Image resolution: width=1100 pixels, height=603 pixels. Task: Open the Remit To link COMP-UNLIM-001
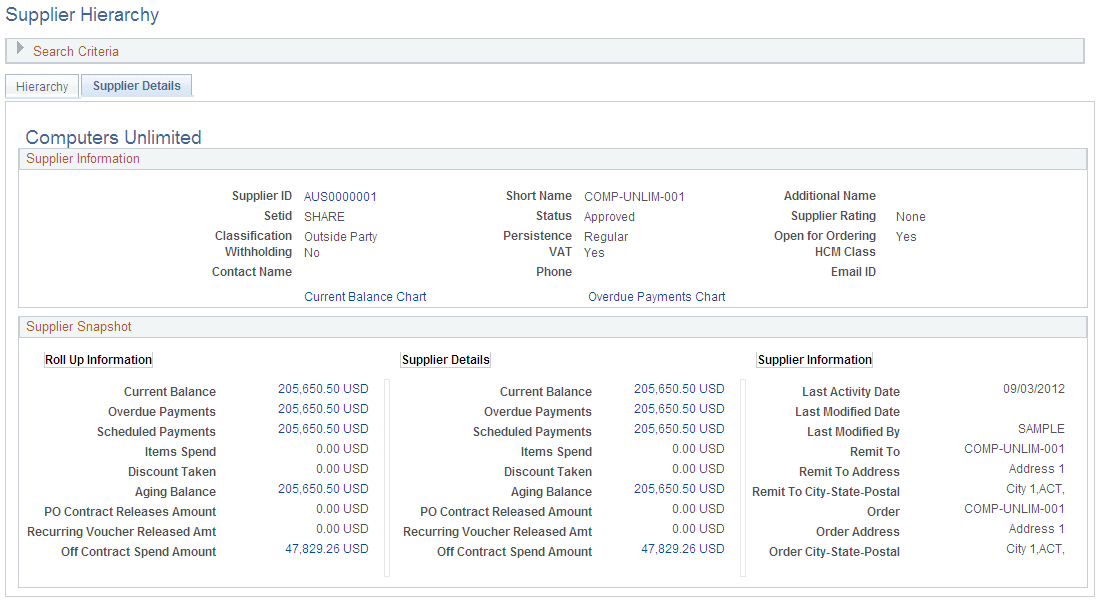tap(1015, 449)
